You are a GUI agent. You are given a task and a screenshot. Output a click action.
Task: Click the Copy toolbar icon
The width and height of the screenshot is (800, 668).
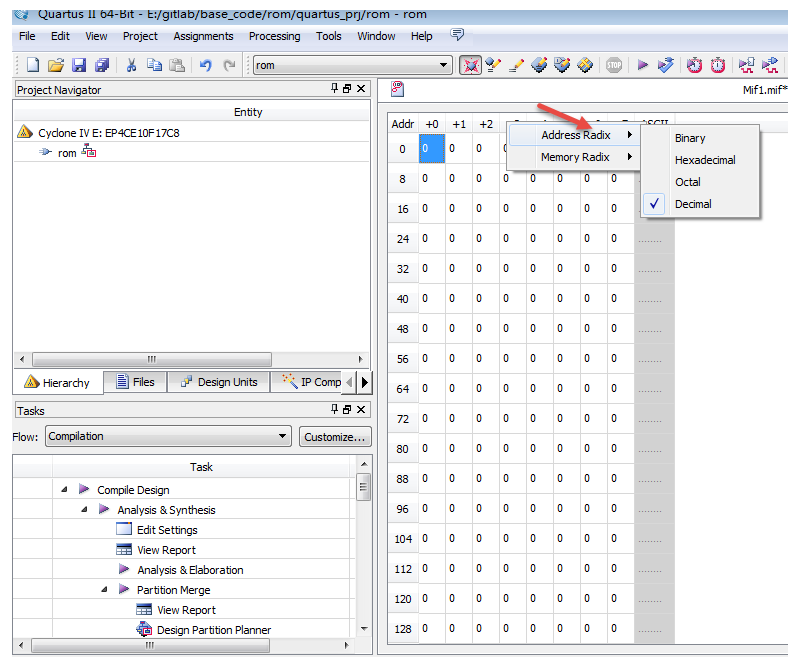coord(154,65)
